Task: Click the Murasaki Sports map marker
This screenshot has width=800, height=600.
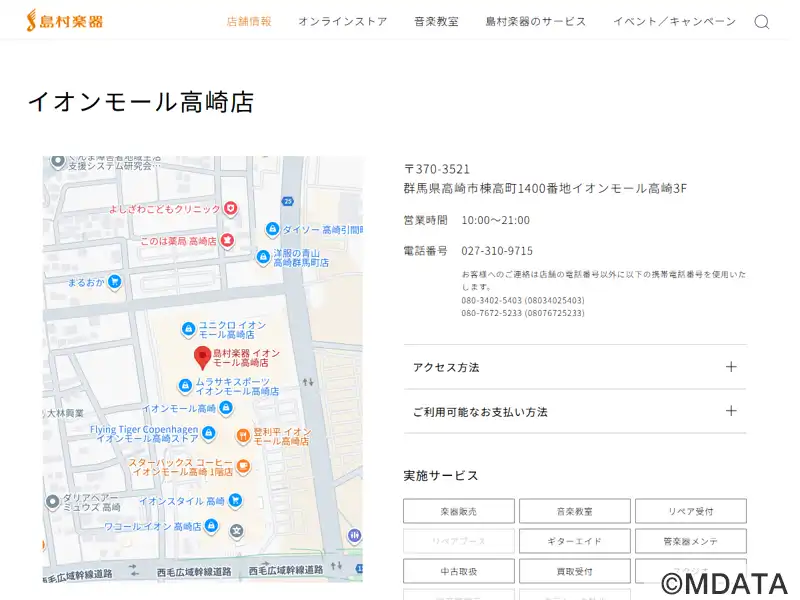Action: pos(184,386)
